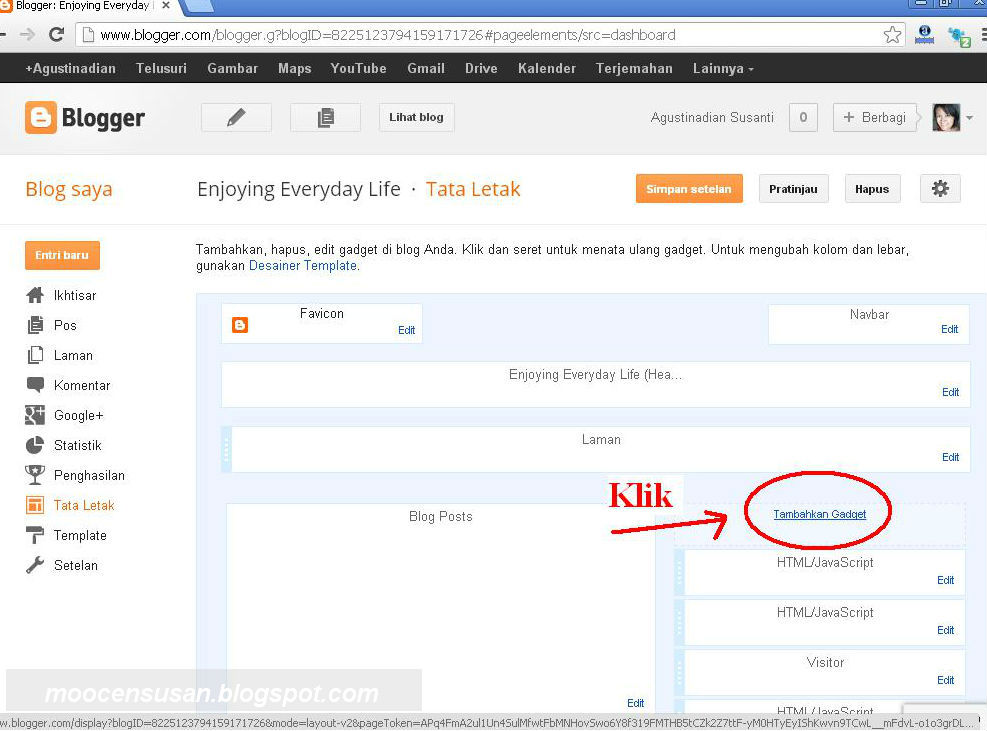This screenshot has height=731, width=987.
Task: Open the posts list document icon
Action: (325, 117)
